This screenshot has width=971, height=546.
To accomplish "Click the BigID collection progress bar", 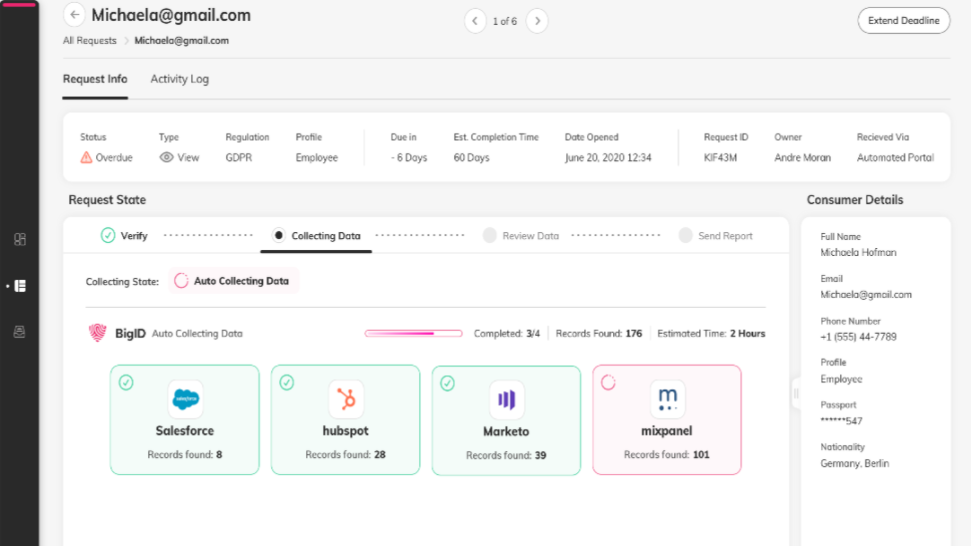I will (x=414, y=333).
